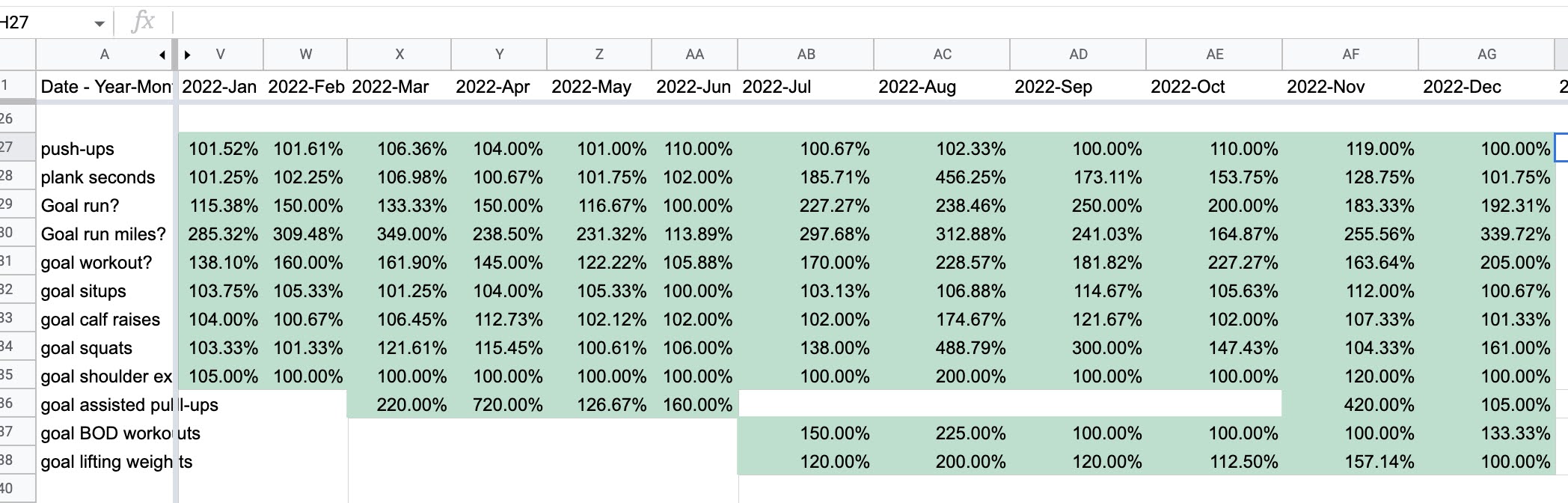
Task: Click the push-ups row label cell
Action: tap(104, 148)
